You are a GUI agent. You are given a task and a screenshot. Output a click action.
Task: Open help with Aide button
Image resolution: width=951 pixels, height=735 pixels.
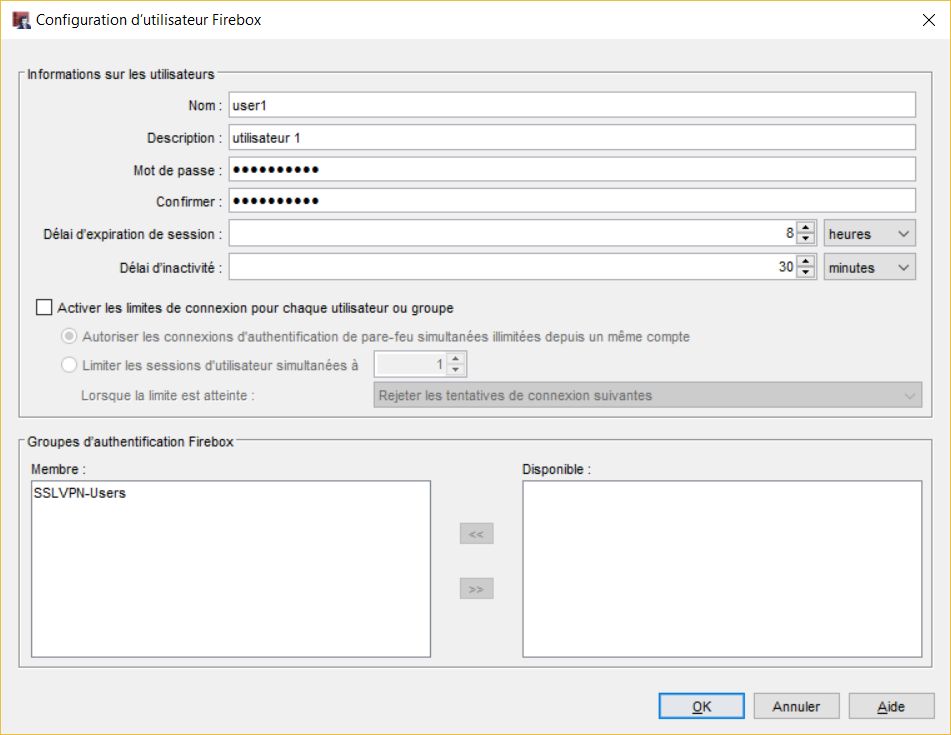(891, 706)
